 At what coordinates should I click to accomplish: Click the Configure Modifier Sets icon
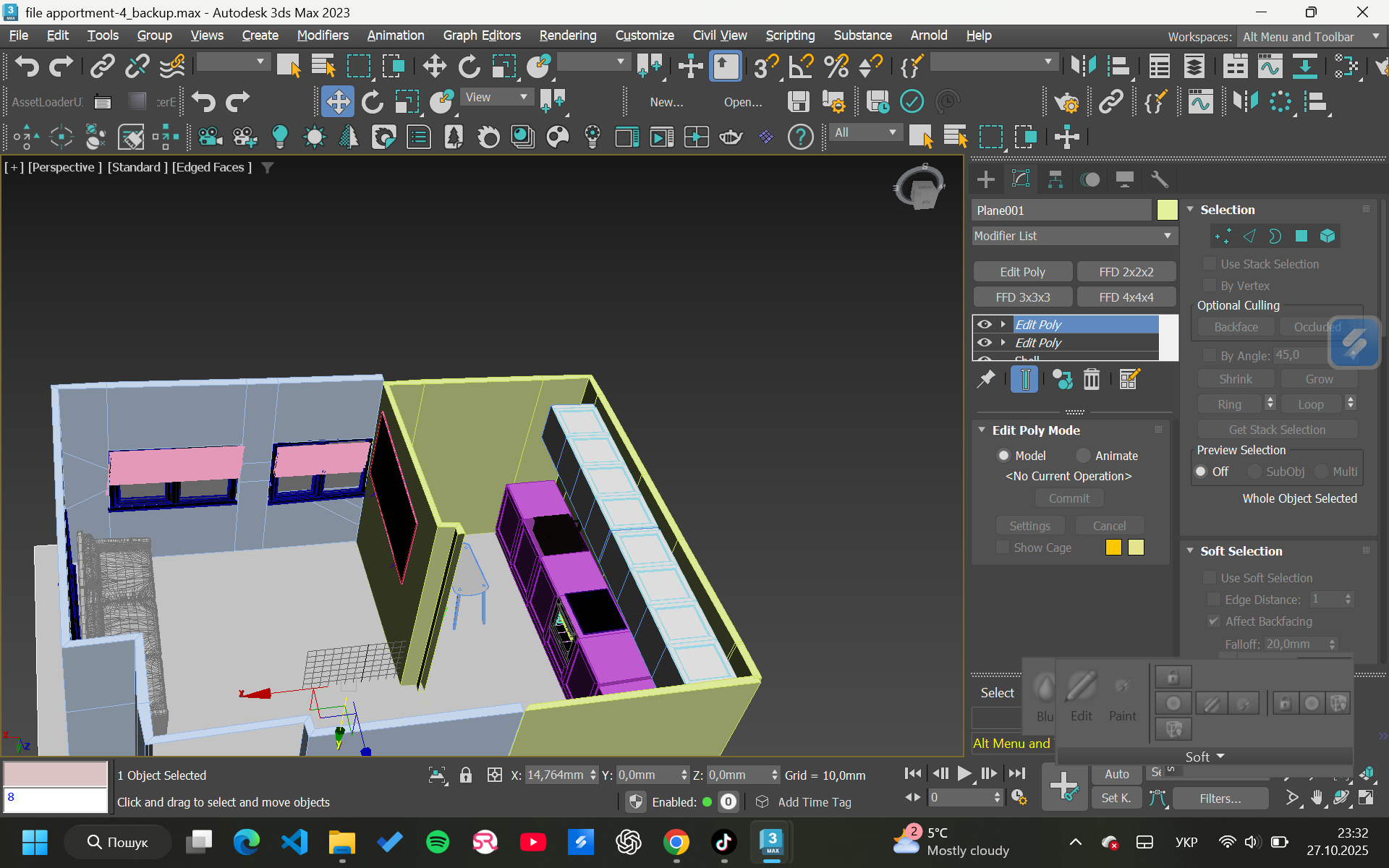(1129, 379)
